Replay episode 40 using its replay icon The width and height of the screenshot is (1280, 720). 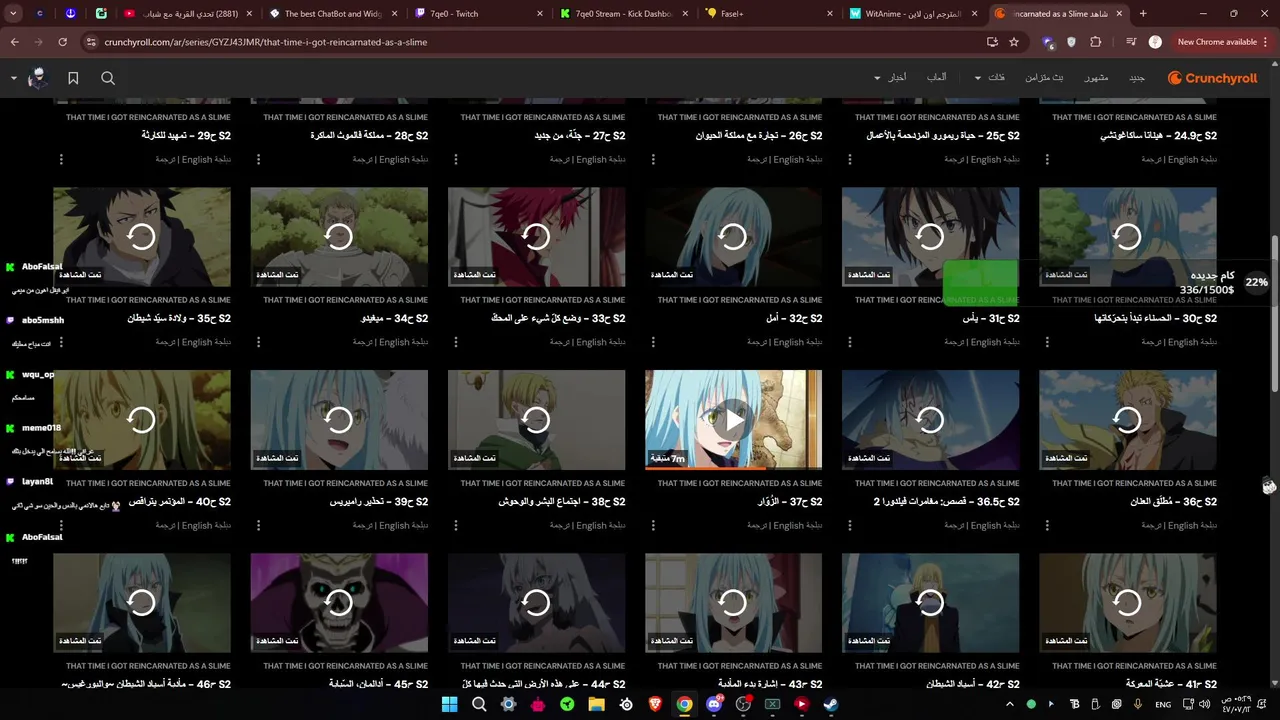[142, 420]
